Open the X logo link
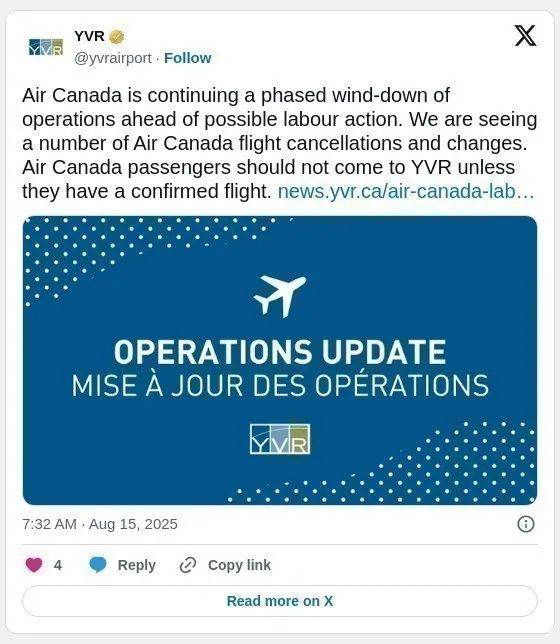 525,36
